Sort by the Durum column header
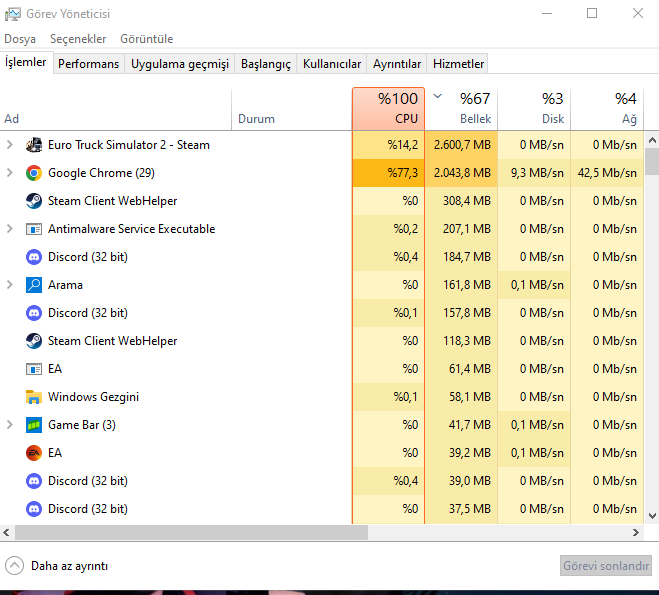This screenshot has width=659, height=595. pos(292,109)
